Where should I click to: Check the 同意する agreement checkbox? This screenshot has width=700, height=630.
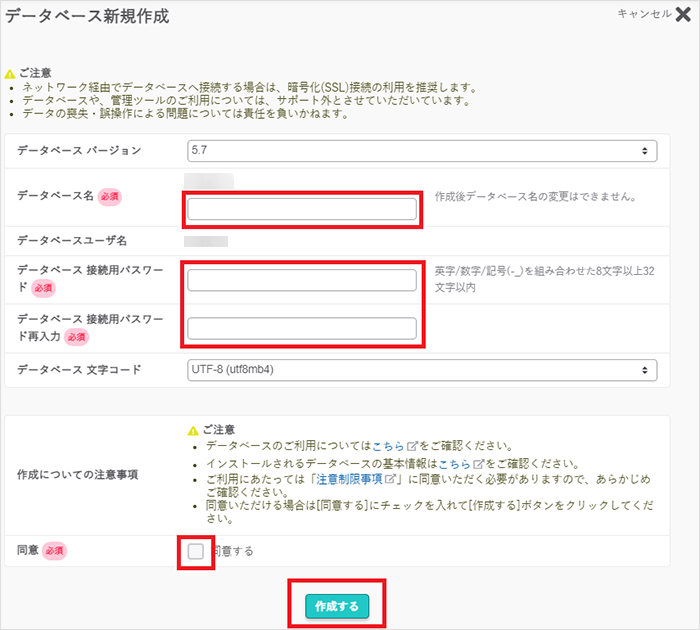click(x=196, y=551)
